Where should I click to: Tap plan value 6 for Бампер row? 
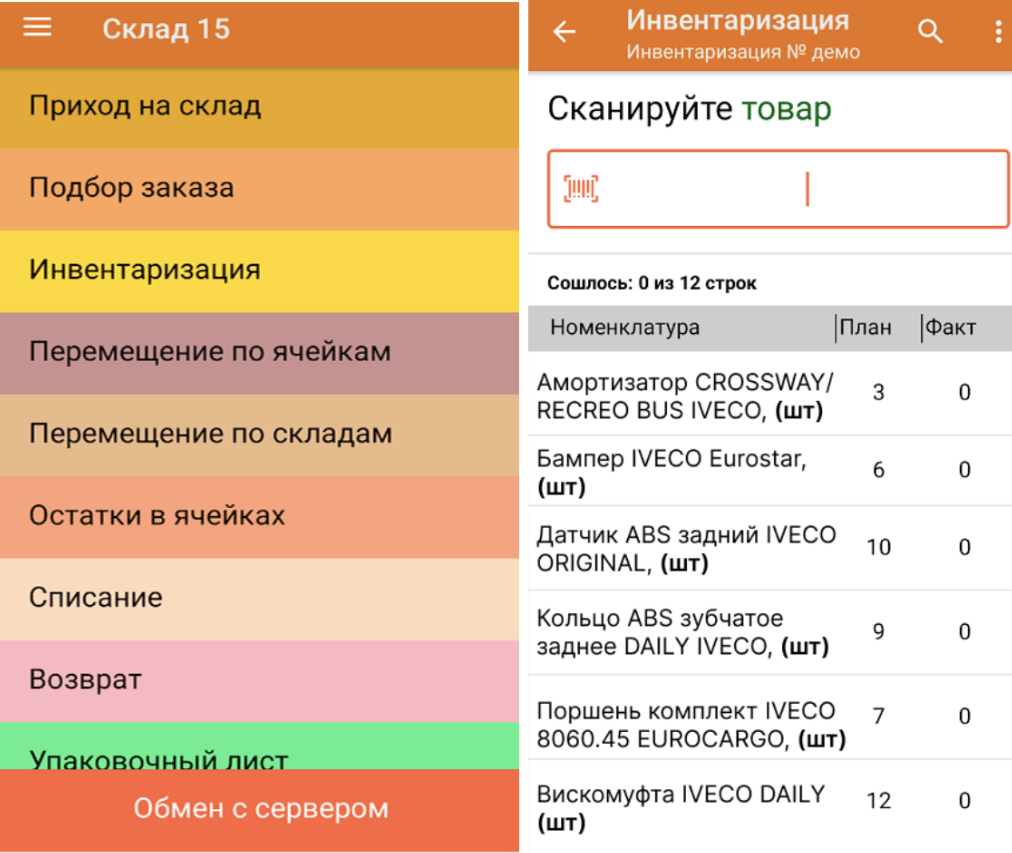(878, 470)
